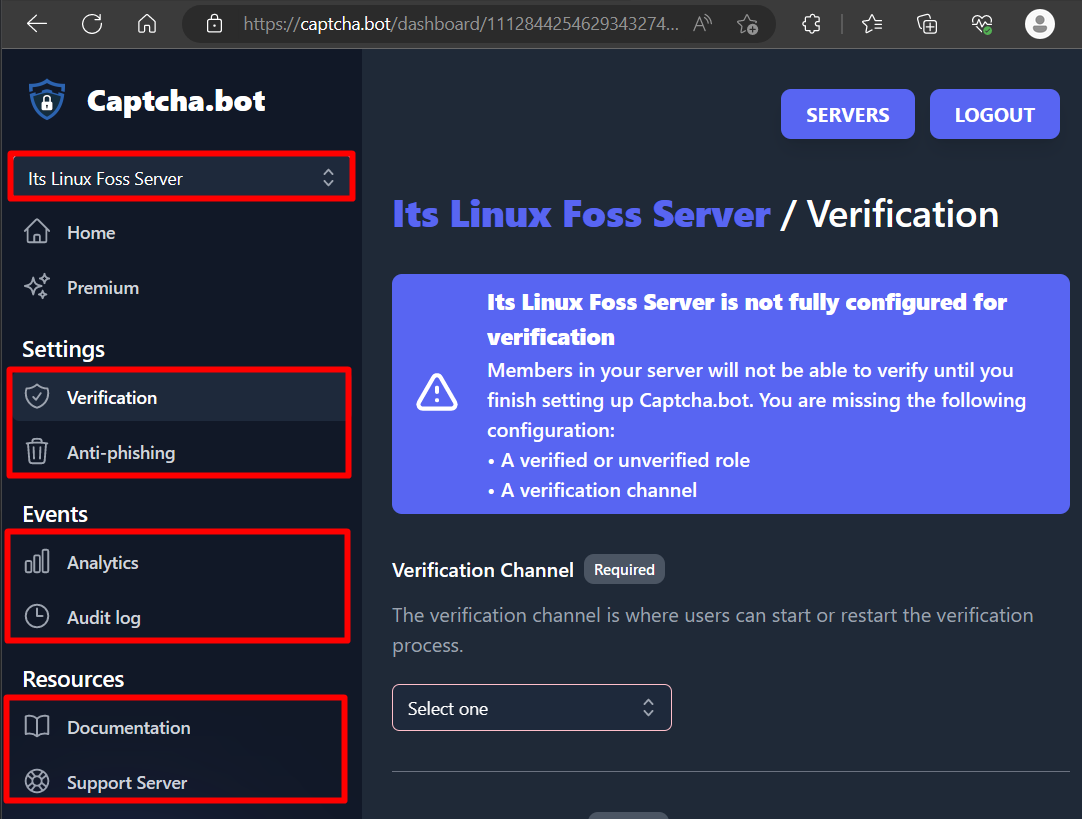Open the Verification Channel 'Select one' dropdown
This screenshot has width=1082, height=819.
531,708
